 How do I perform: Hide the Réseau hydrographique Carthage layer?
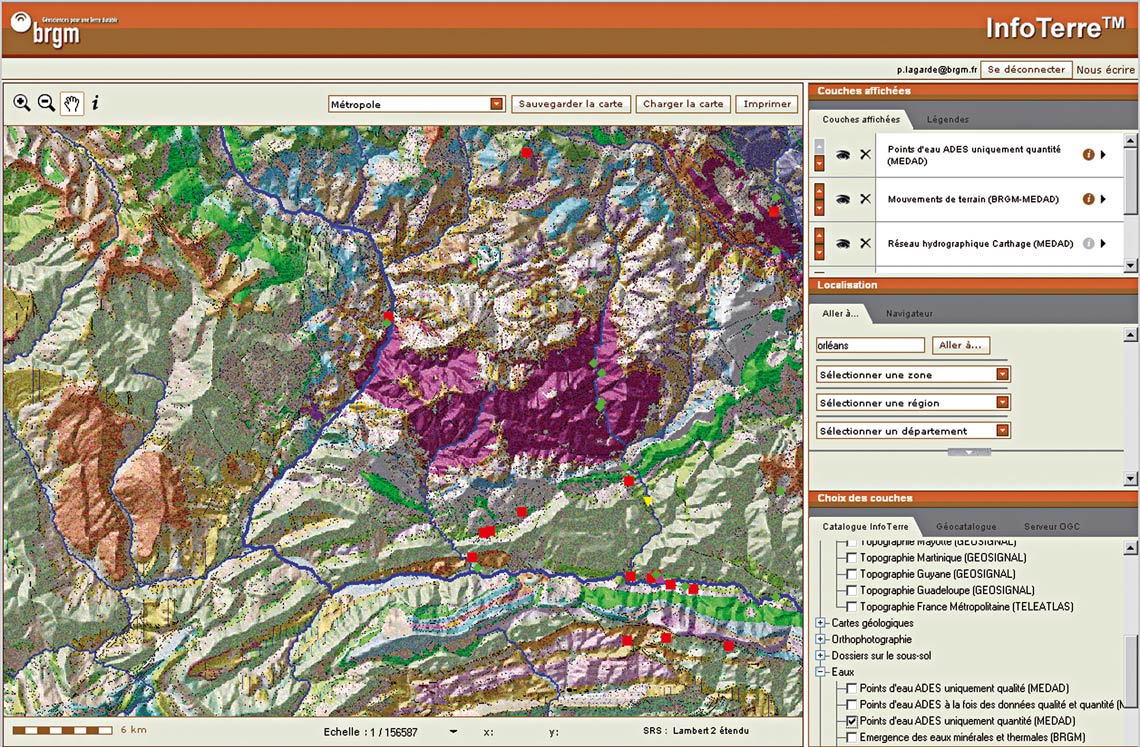pyautogui.click(x=843, y=243)
